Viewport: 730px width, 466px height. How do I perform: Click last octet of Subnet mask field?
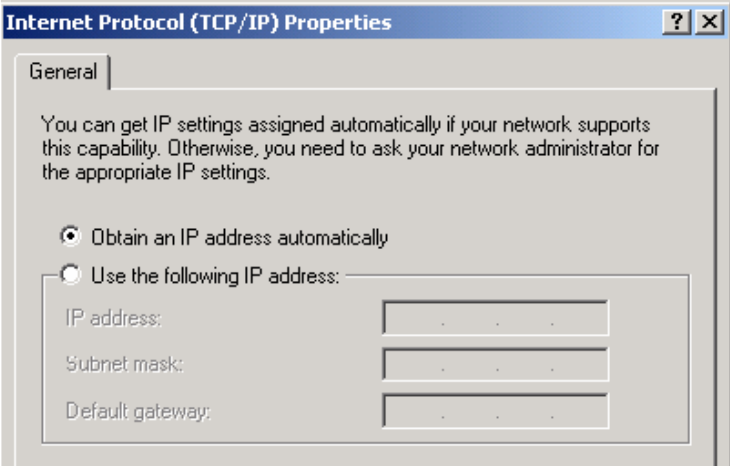coord(580,365)
